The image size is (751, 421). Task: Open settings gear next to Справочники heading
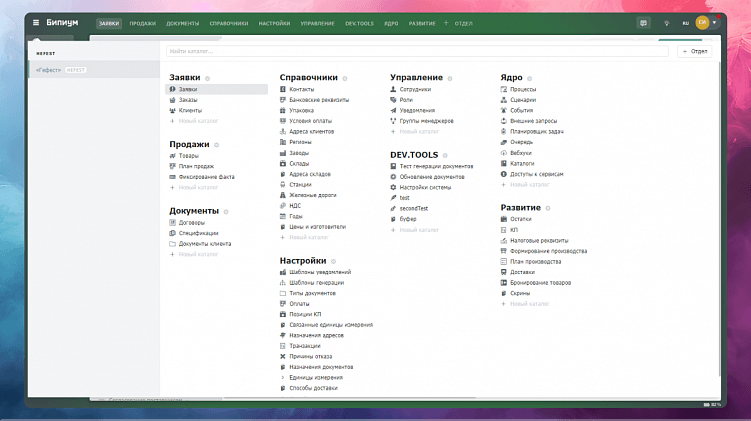tap(345, 78)
